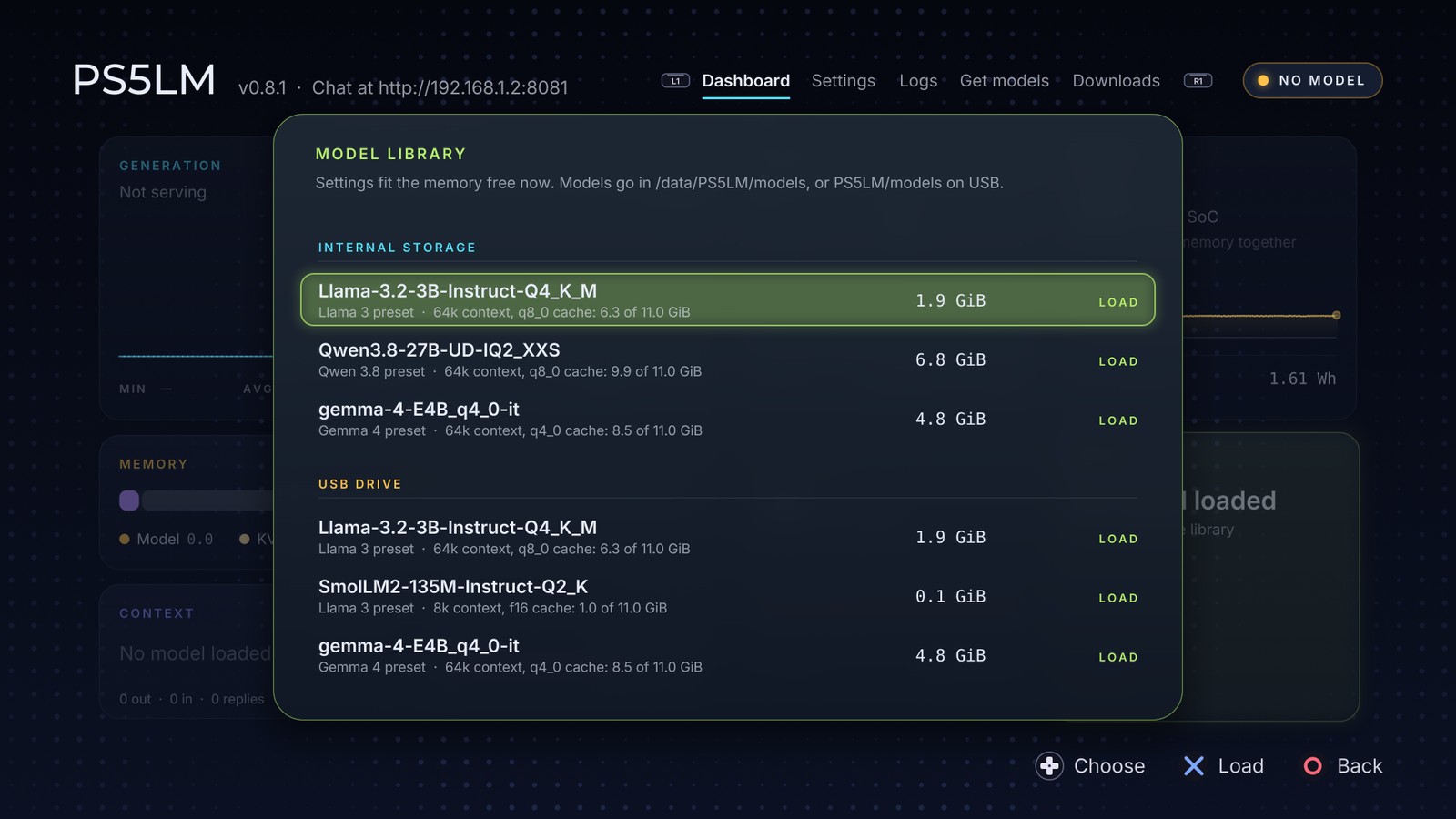Click the v0.8.1 version label
The height and width of the screenshot is (819, 1456).
[262, 87]
